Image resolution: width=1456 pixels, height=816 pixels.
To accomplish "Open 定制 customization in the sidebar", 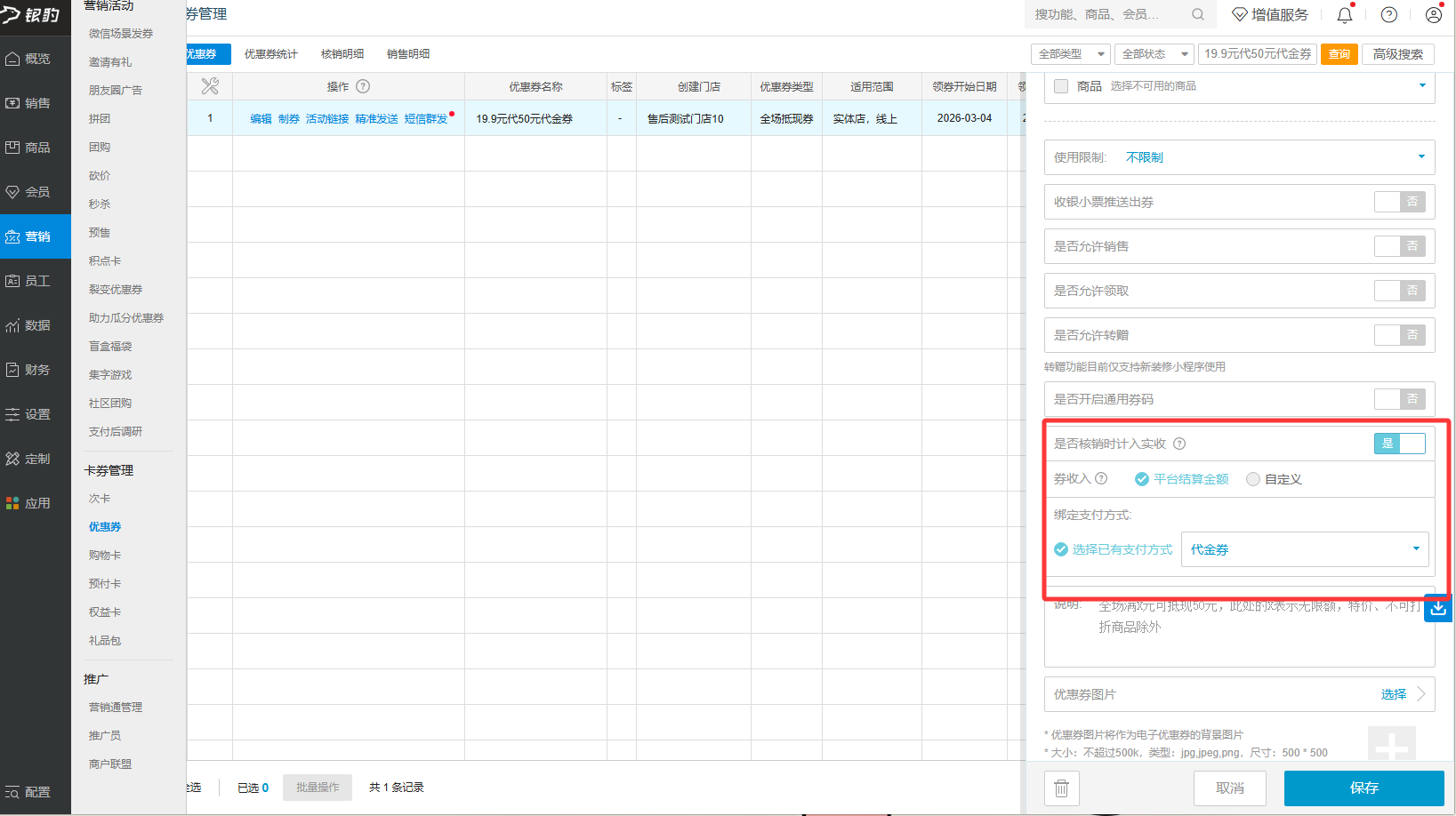I will click(36, 459).
